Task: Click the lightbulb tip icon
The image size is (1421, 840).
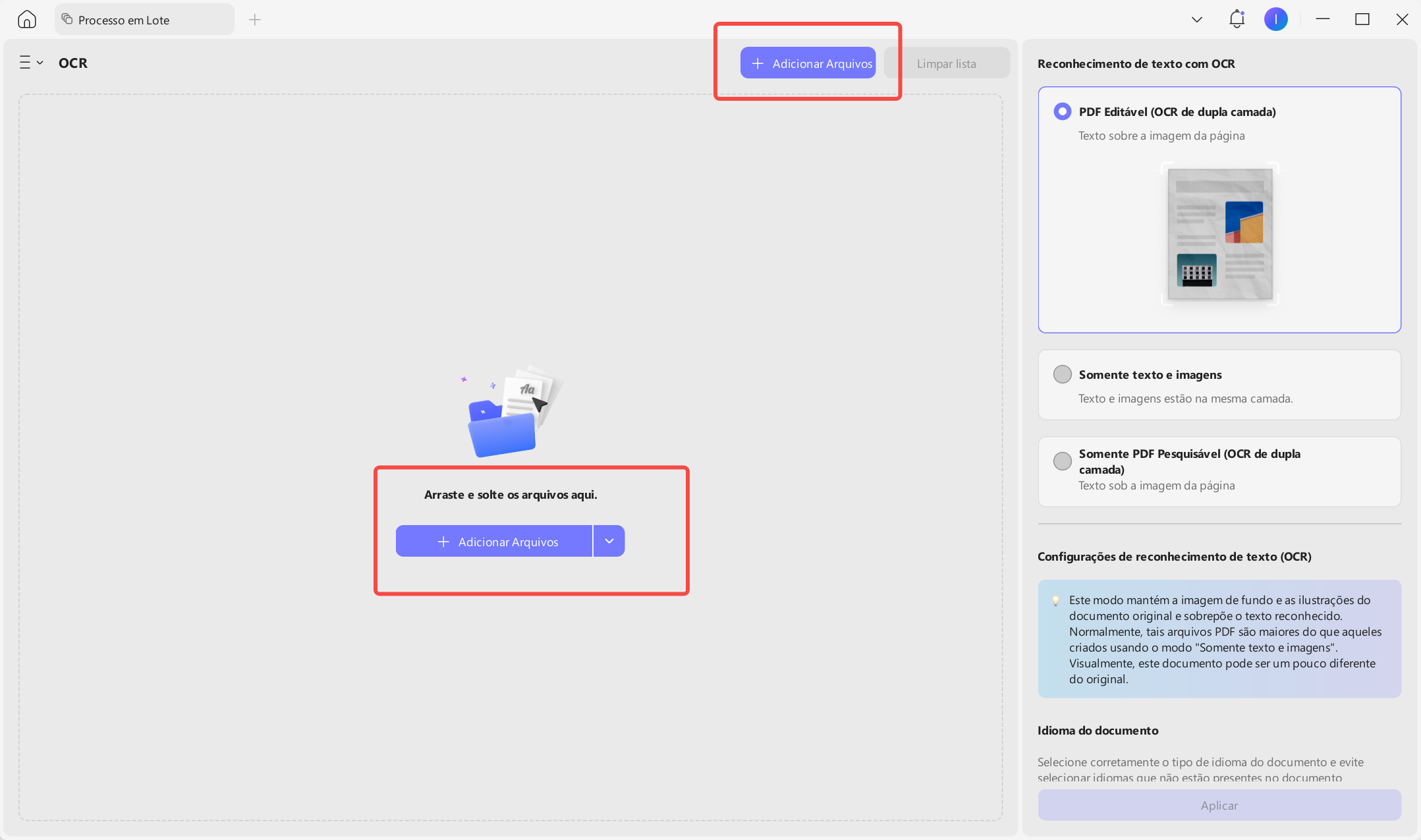Action: [x=1055, y=600]
